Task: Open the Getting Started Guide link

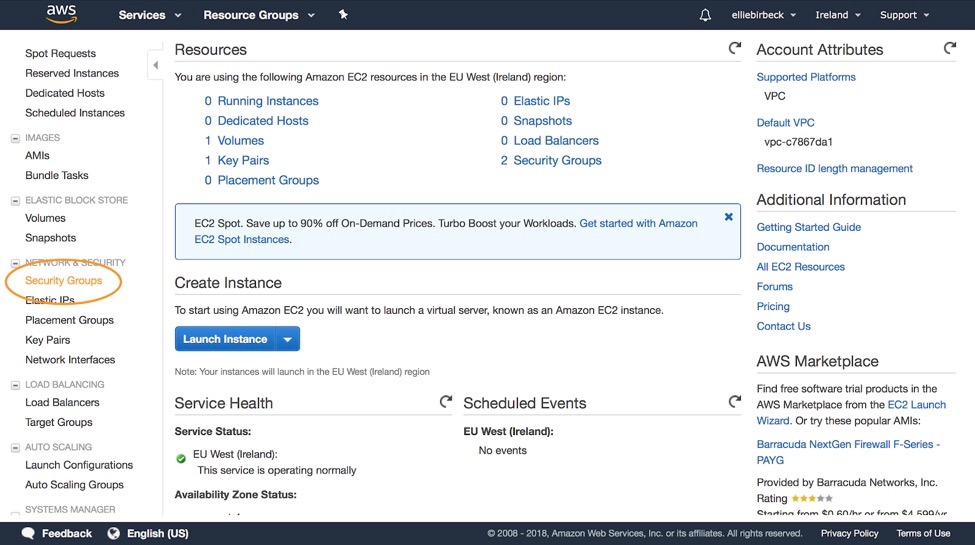Action: (x=808, y=227)
